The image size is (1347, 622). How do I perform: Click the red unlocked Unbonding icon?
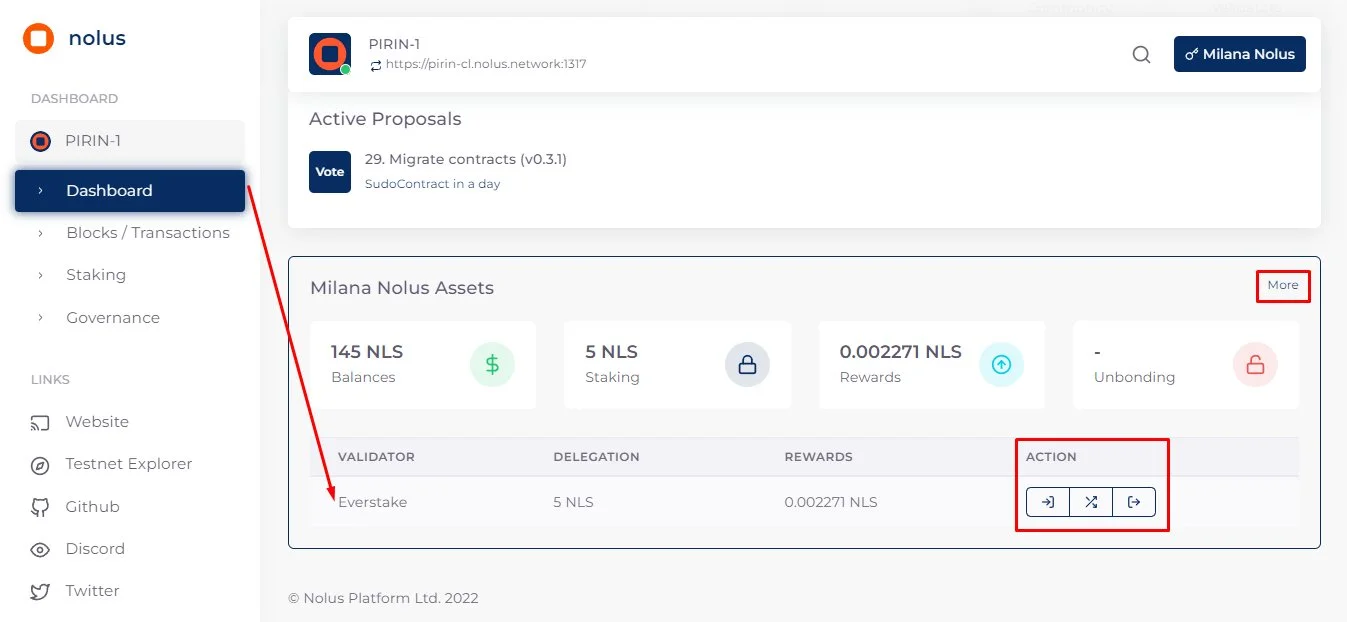pyautogui.click(x=1256, y=364)
